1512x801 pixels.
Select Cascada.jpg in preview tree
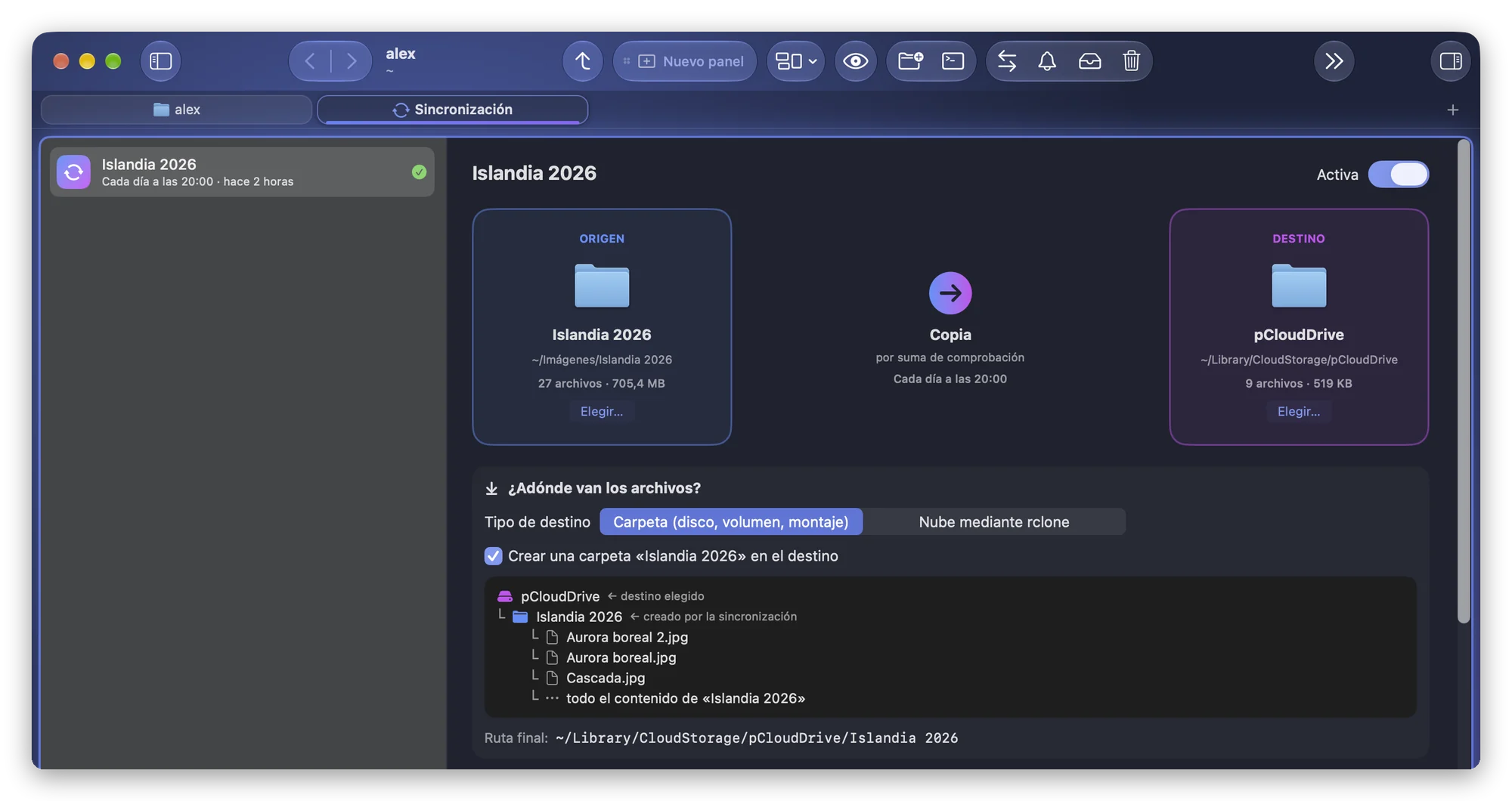pyautogui.click(x=605, y=679)
